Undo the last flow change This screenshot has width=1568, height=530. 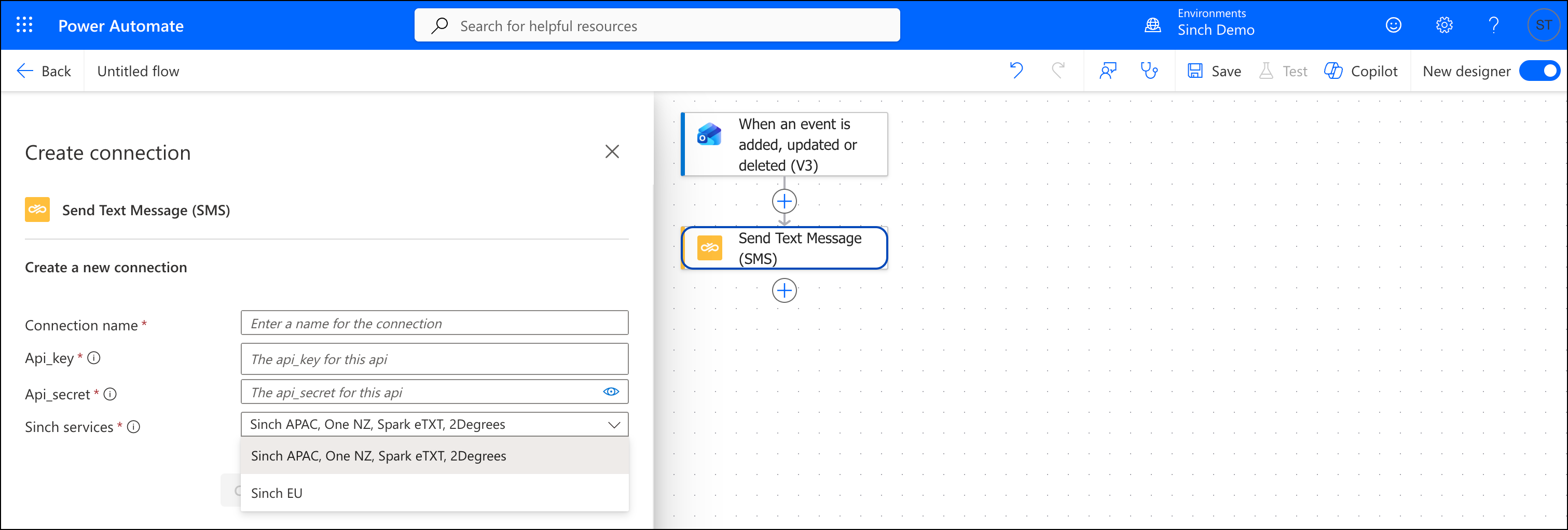pyautogui.click(x=1016, y=71)
